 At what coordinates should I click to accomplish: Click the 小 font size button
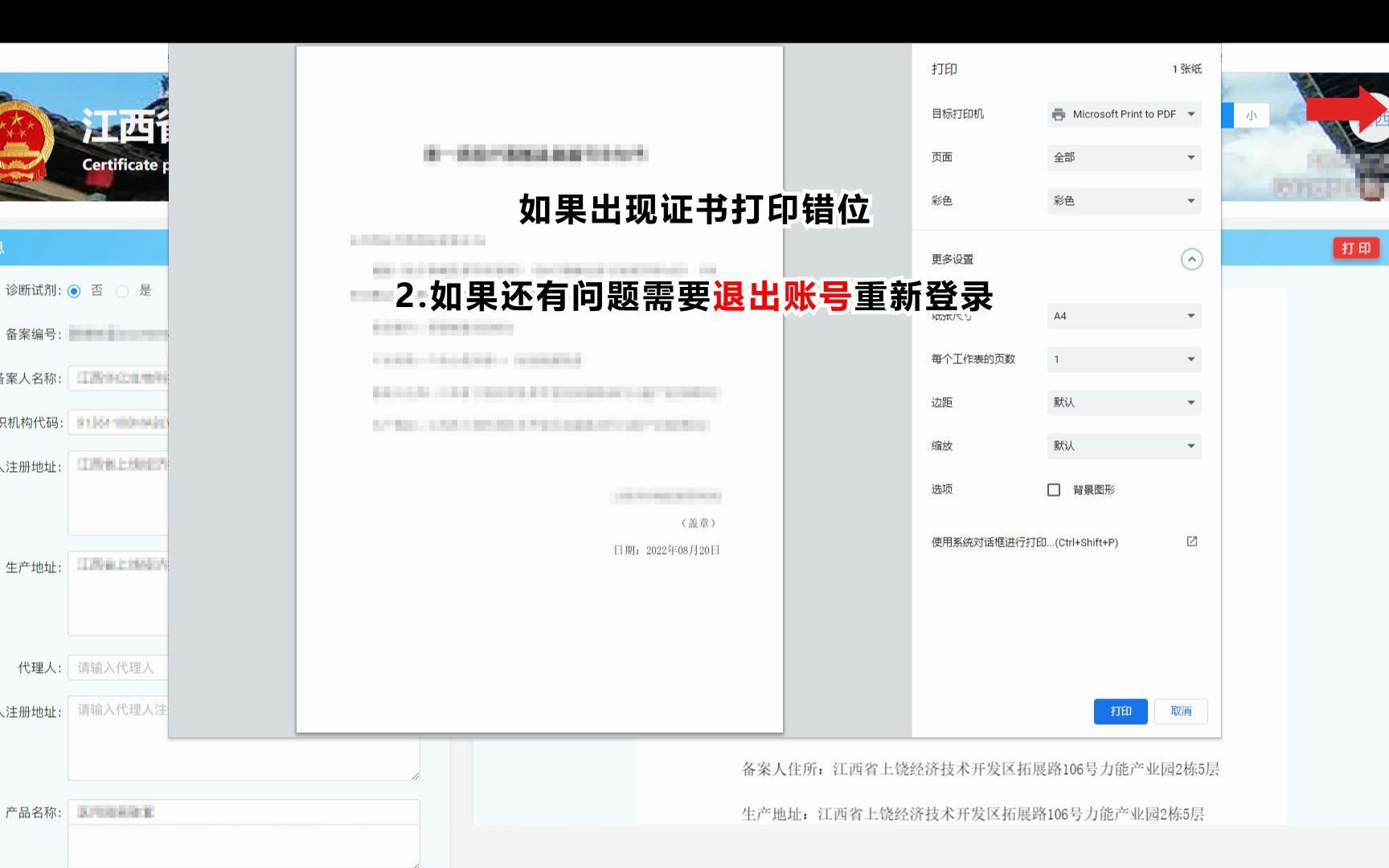(1252, 116)
